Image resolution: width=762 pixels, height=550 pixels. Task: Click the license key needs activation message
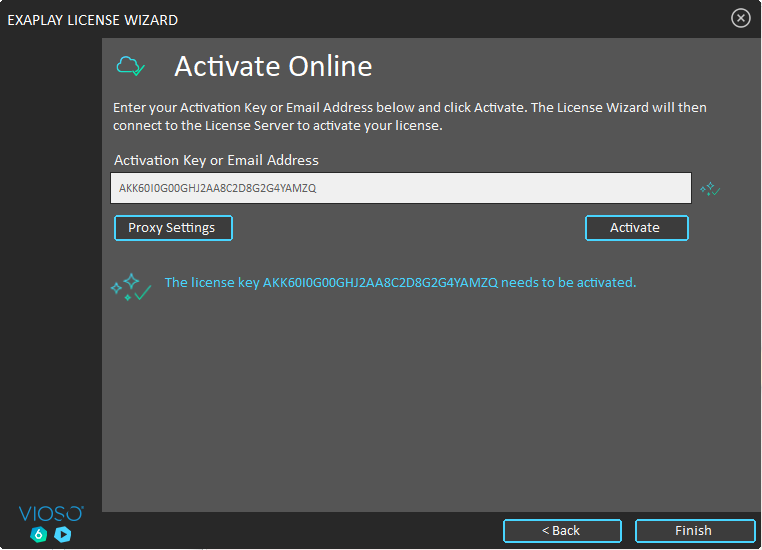click(400, 283)
